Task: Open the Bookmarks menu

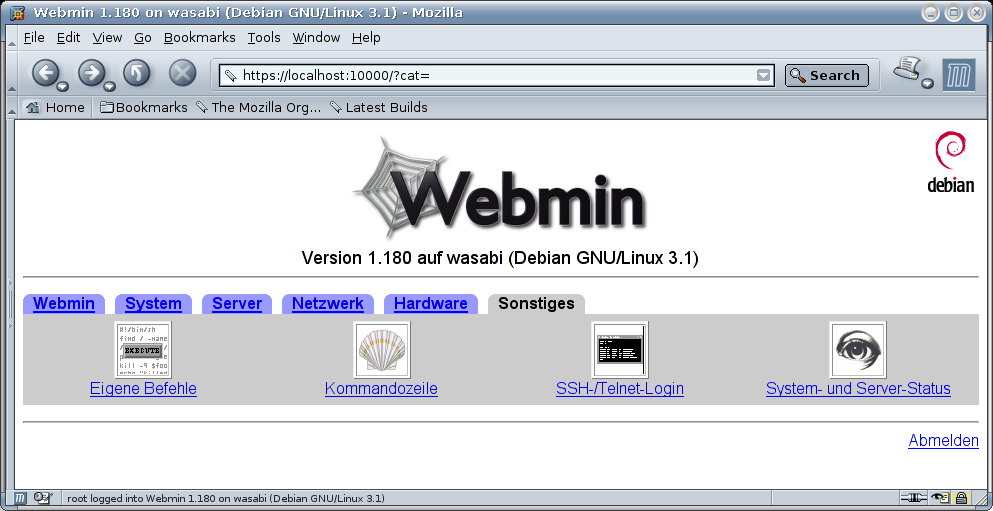Action: tap(199, 37)
